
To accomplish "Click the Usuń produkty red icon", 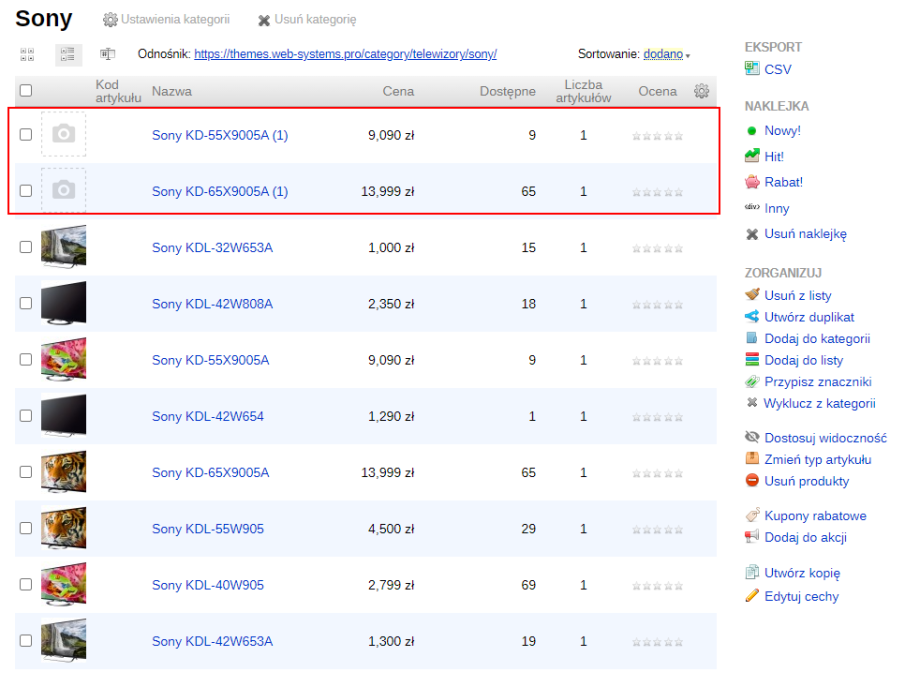I will click(x=753, y=481).
